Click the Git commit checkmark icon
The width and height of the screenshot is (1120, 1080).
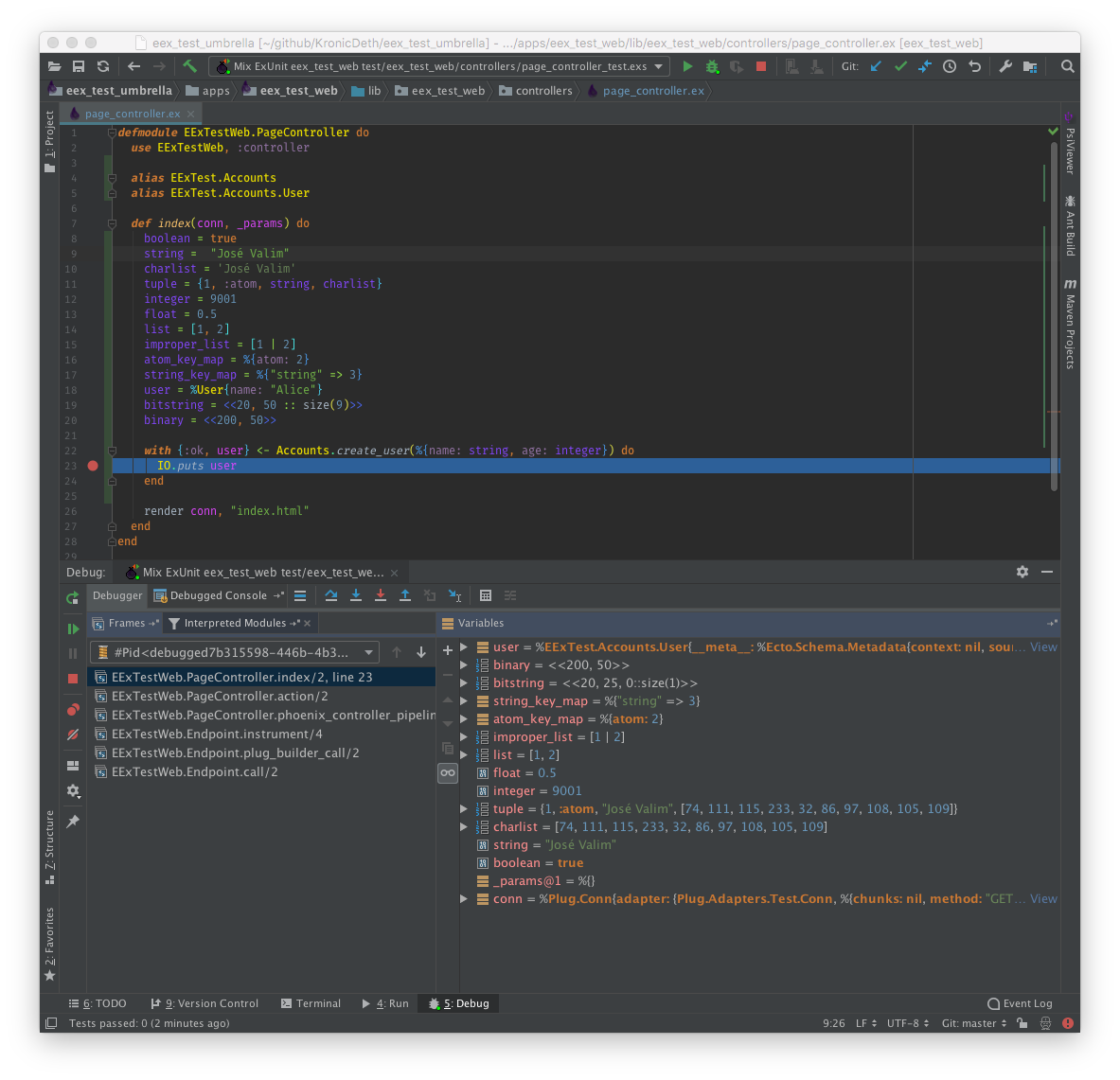pos(900,66)
